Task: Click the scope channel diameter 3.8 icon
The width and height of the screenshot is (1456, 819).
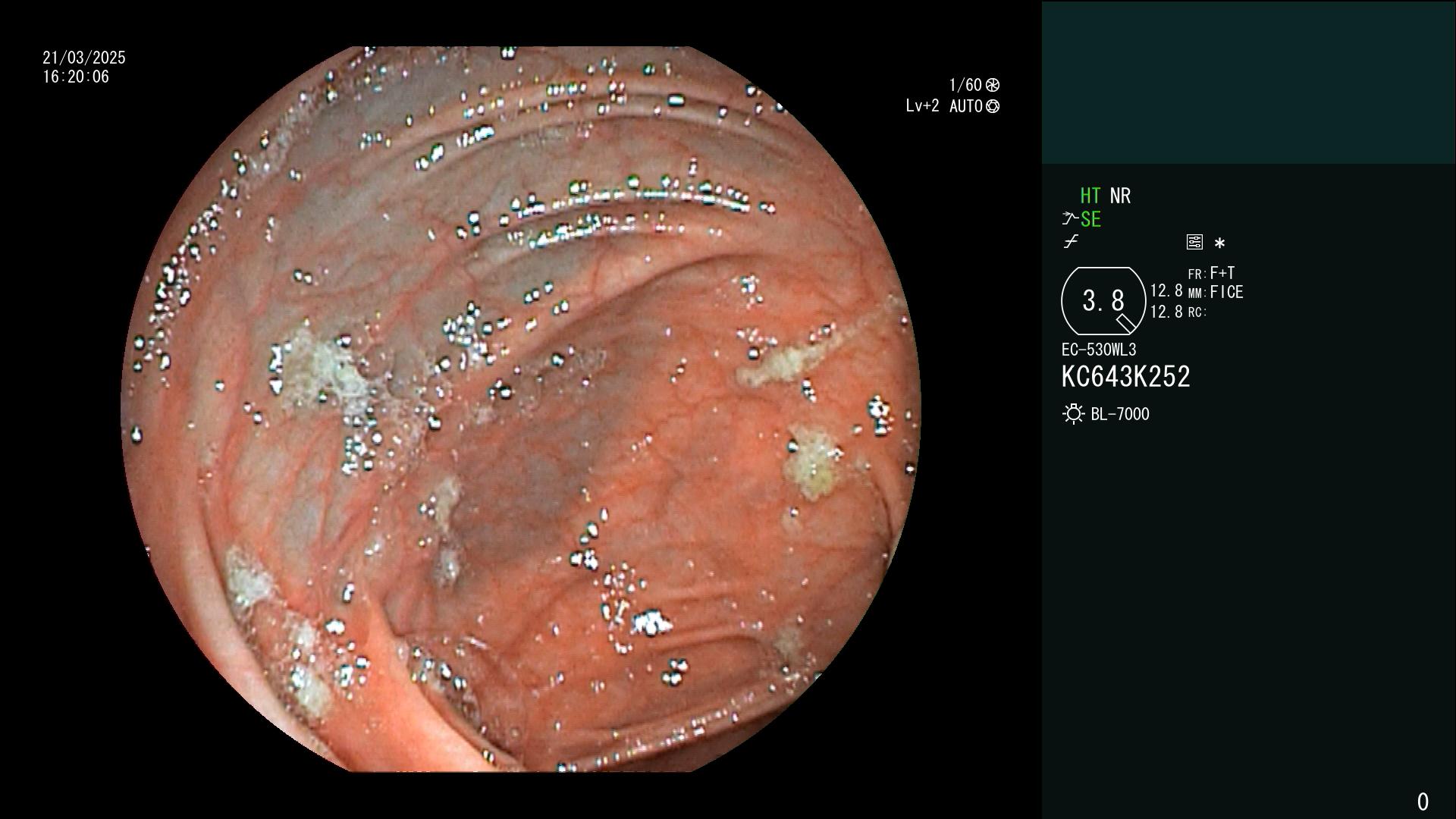Action: [x=1103, y=301]
